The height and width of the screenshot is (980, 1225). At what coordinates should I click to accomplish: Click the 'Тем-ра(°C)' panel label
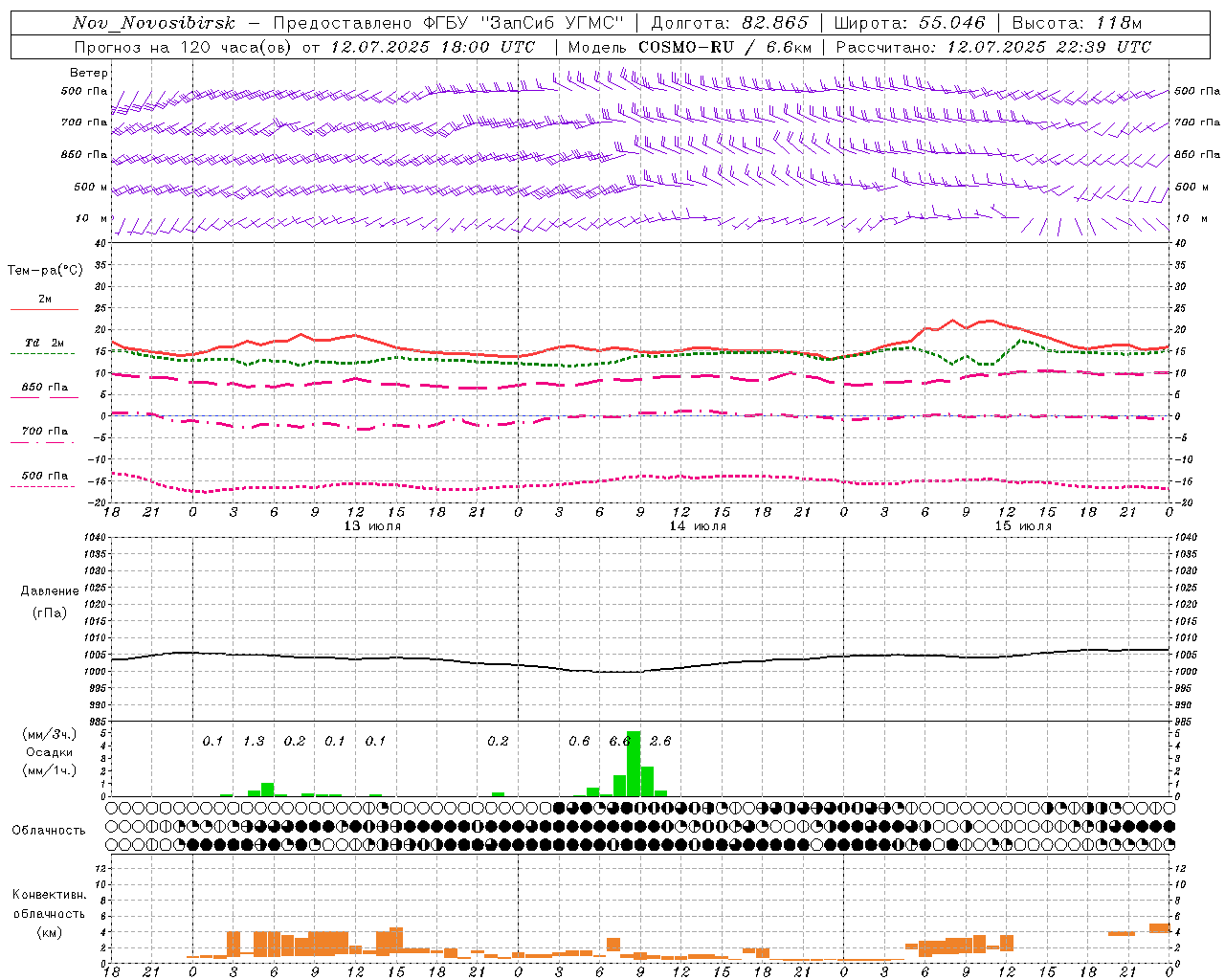(45, 271)
